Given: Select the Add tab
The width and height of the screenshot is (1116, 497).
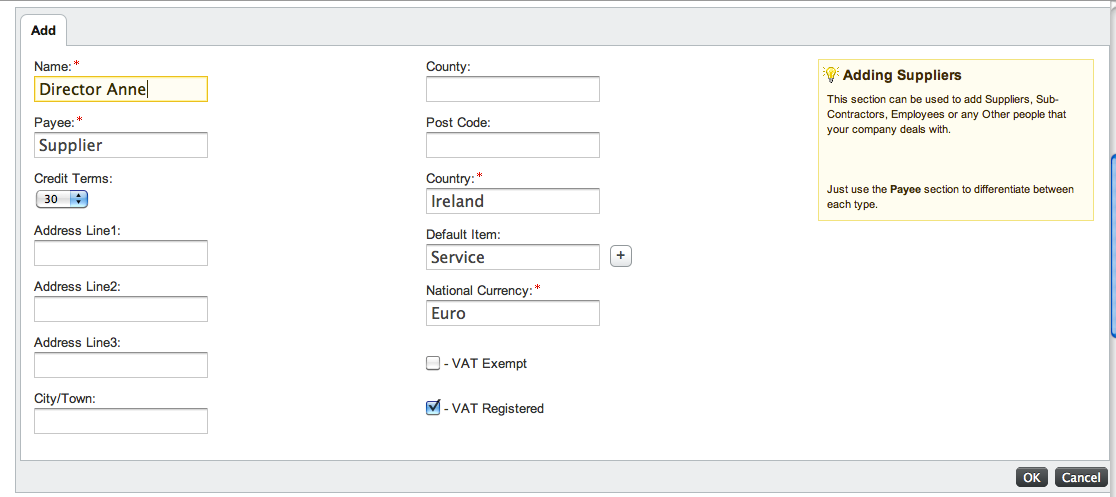Looking at the screenshot, I should (x=44, y=30).
